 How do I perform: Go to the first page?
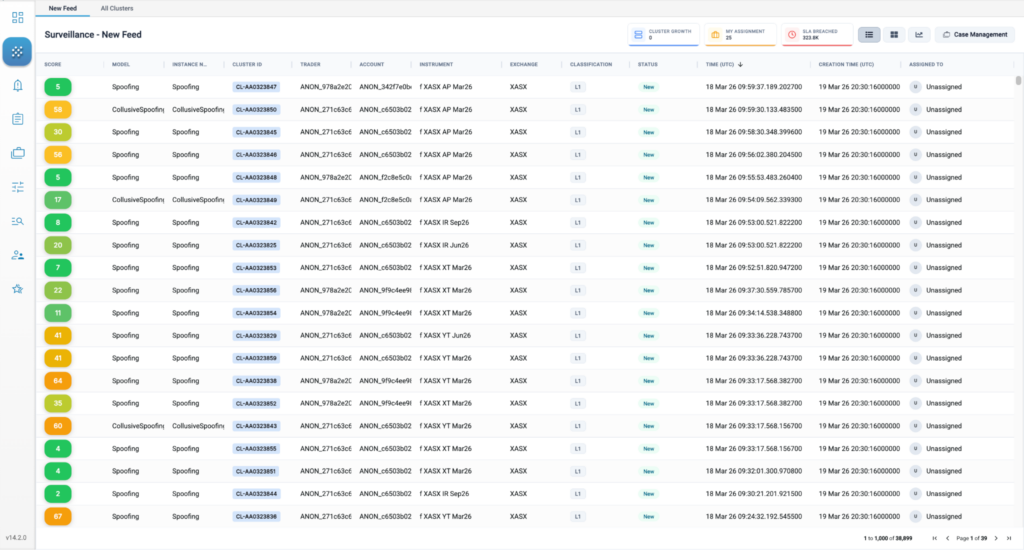tap(935, 538)
